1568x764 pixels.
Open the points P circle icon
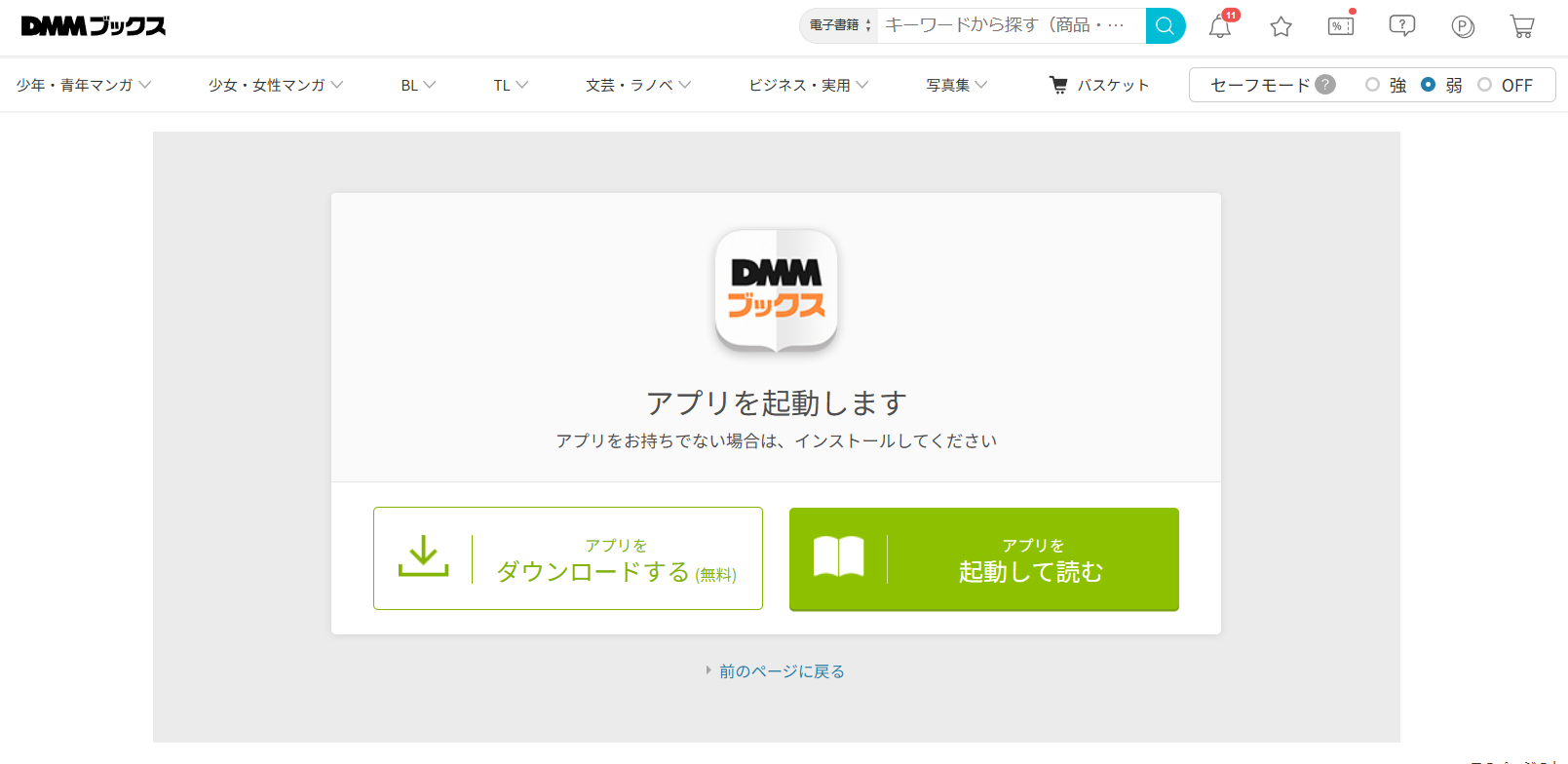coord(1463,27)
